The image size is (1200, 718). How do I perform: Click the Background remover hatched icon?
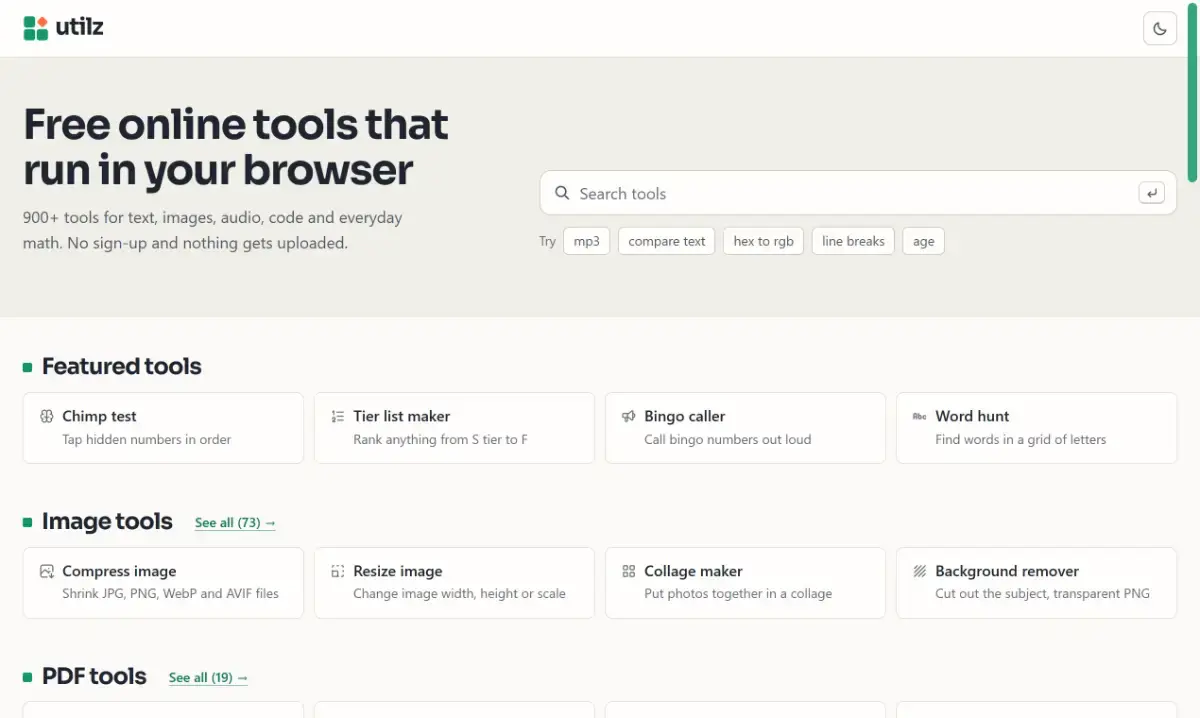tap(919, 571)
